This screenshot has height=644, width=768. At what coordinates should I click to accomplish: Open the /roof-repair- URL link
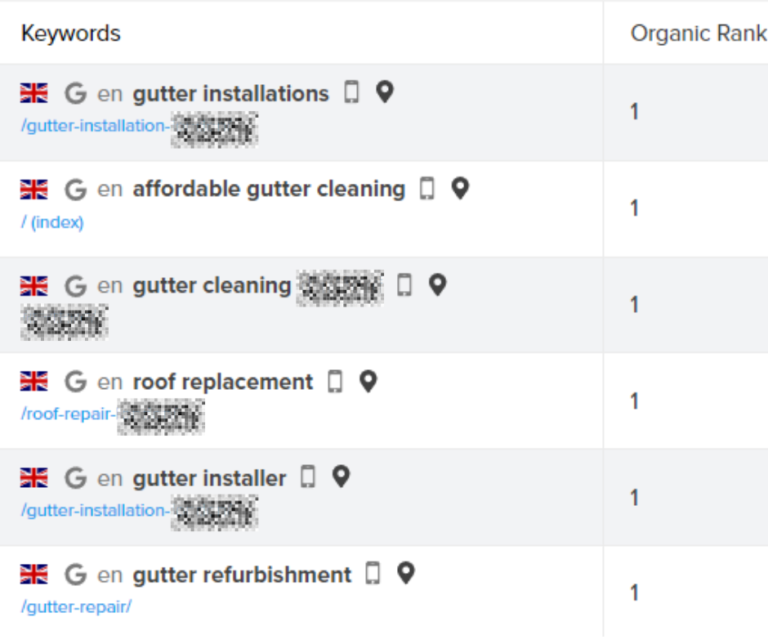[x=68, y=414]
